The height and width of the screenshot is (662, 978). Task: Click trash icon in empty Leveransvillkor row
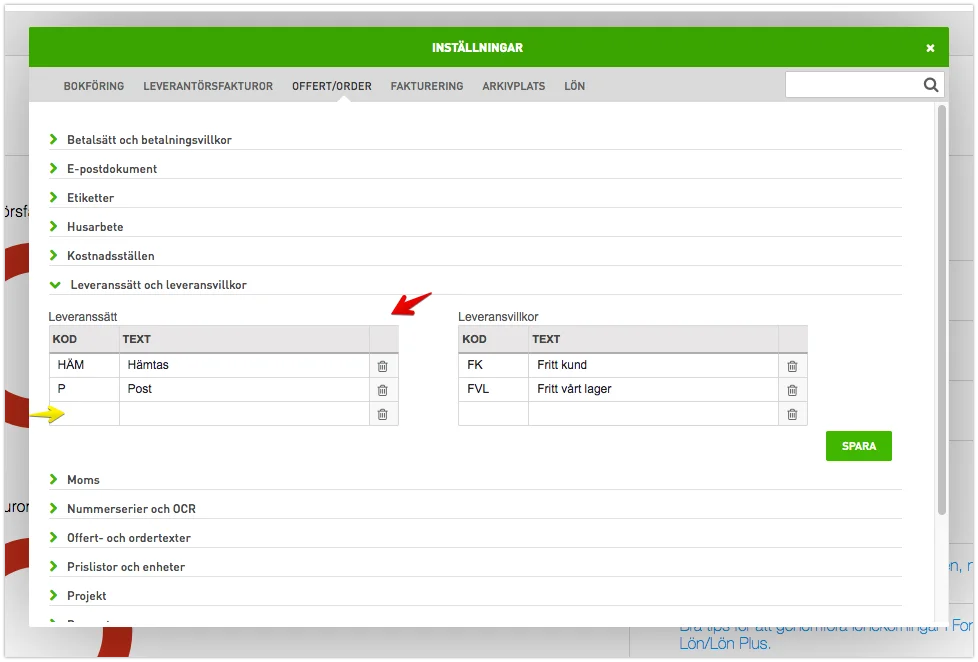coord(792,414)
